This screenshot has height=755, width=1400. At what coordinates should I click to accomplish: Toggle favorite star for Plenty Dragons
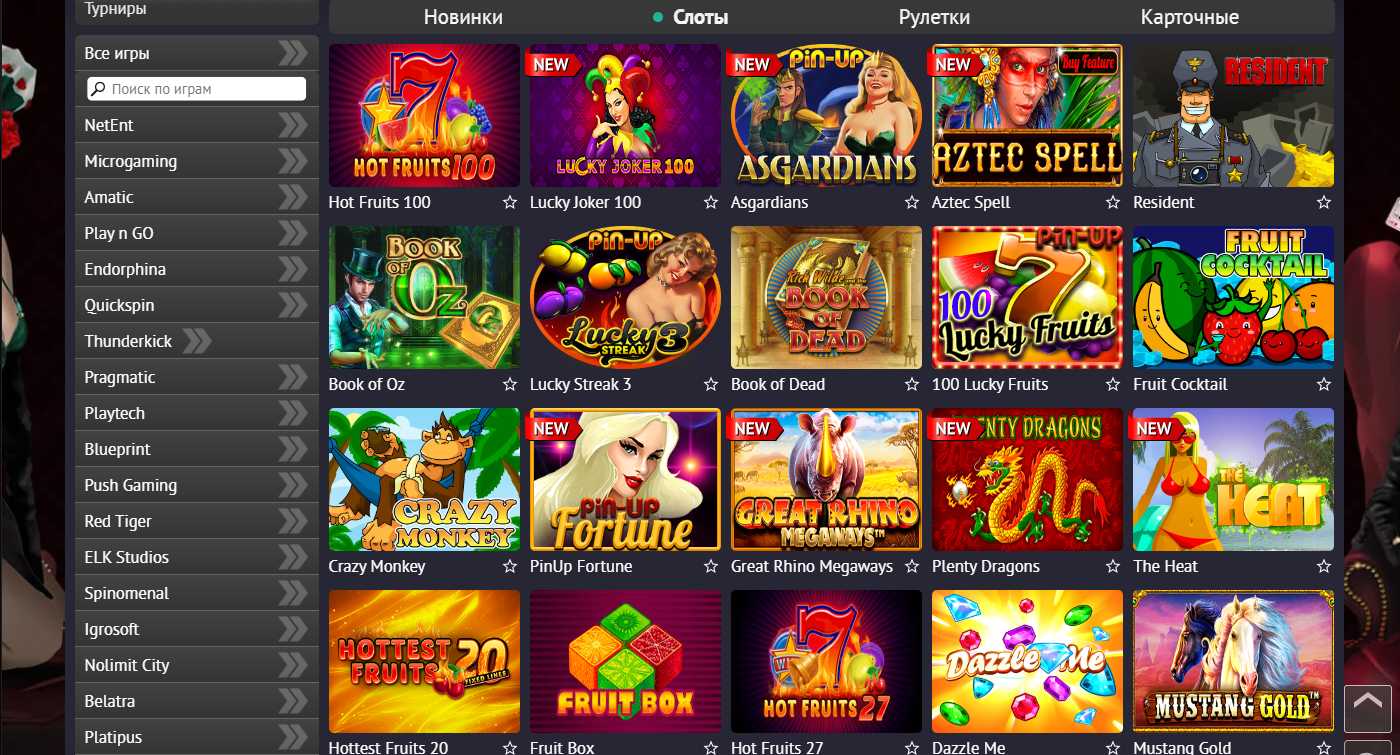pyautogui.click(x=1113, y=566)
